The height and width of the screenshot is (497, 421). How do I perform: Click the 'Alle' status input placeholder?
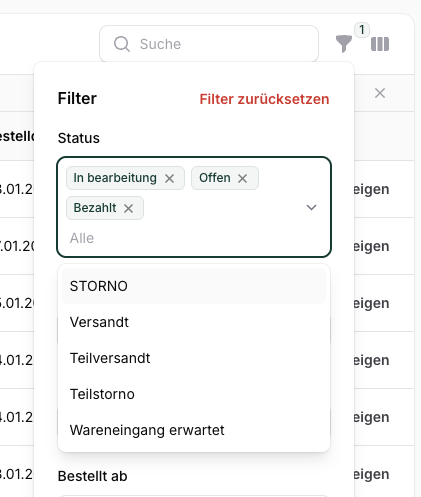(82, 238)
